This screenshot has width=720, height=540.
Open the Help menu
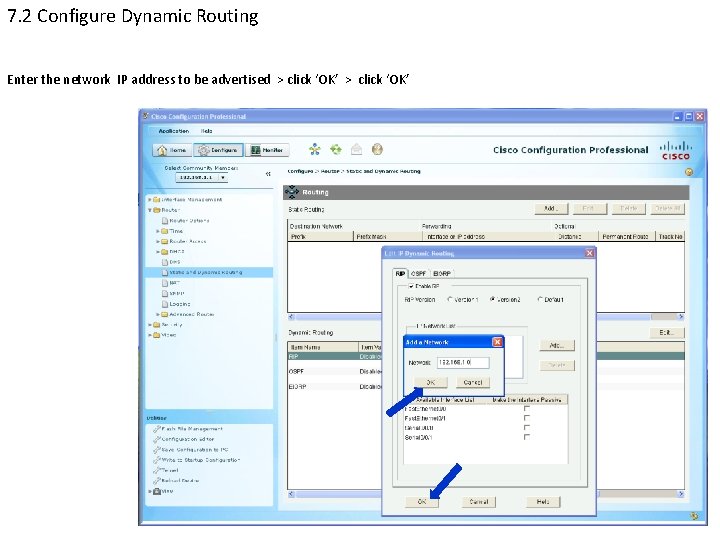click(207, 131)
